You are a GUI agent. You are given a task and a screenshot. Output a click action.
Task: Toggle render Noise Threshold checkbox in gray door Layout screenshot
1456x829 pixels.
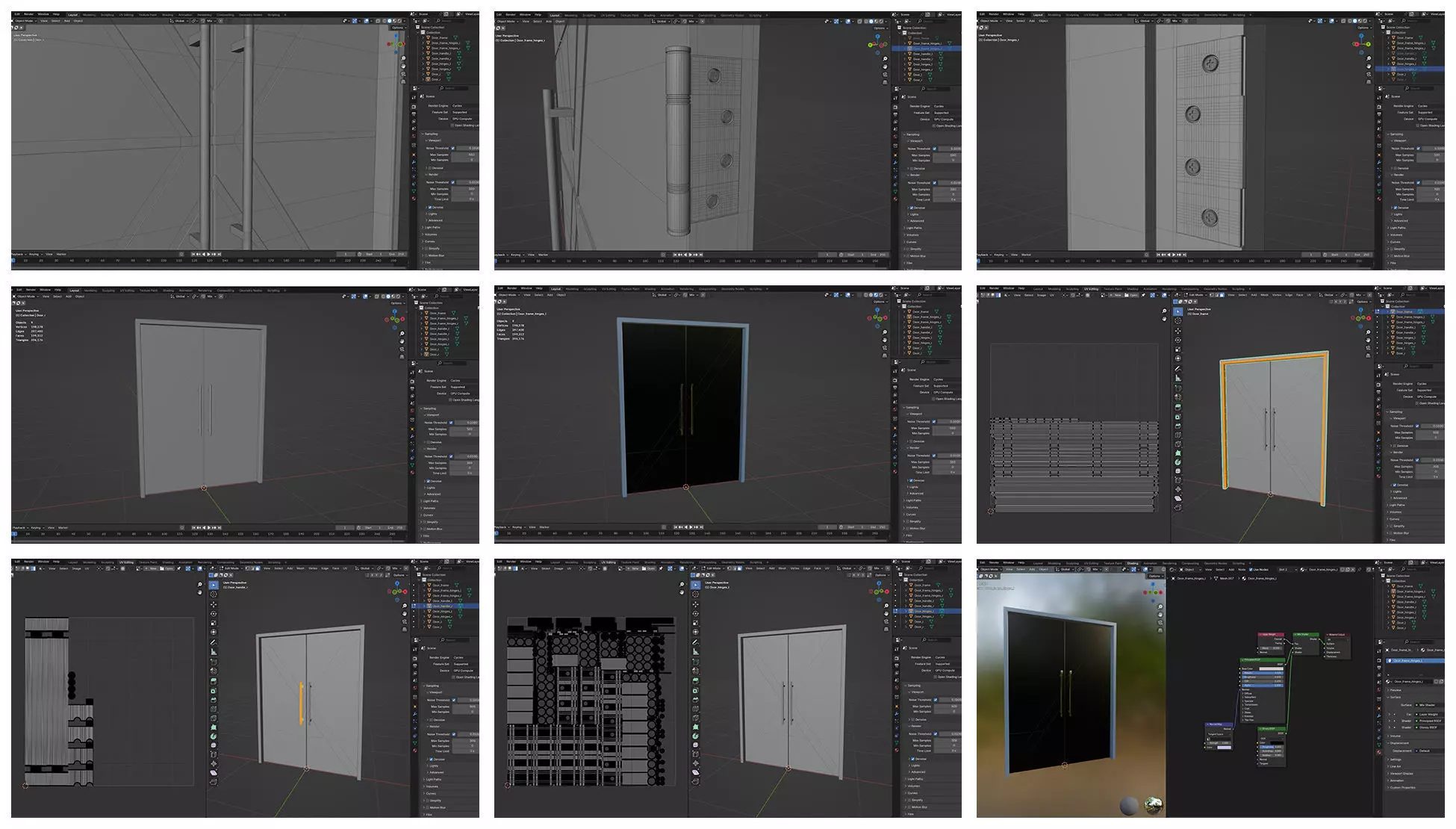tap(451, 456)
